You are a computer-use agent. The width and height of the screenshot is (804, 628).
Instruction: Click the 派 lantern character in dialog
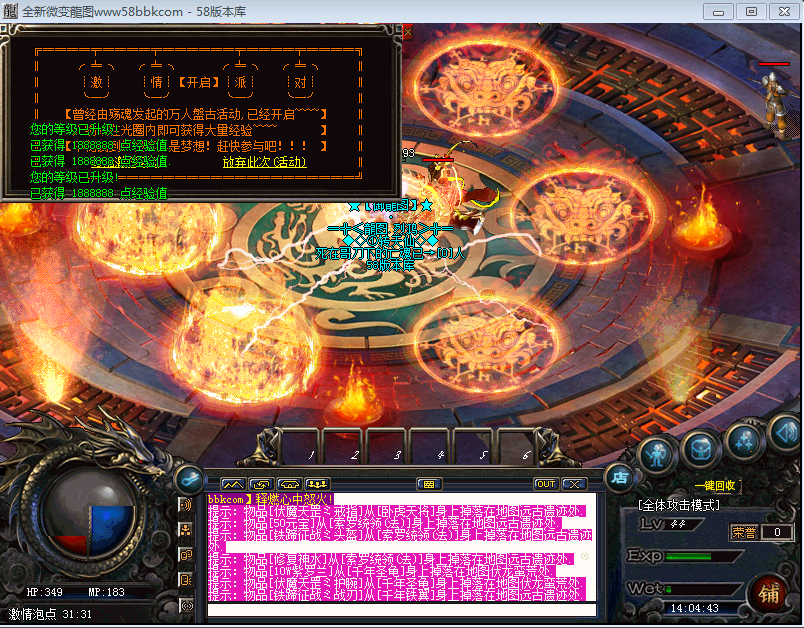pyautogui.click(x=240, y=82)
